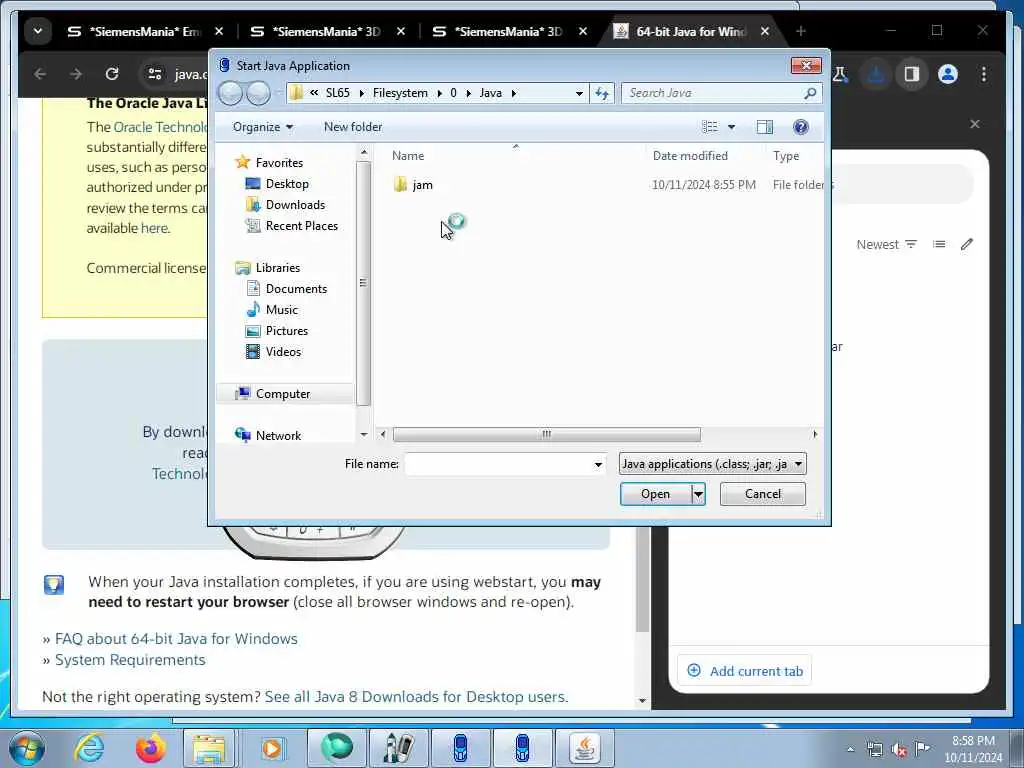
Task: Open the Newest sort option in side panel
Action: point(886,244)
